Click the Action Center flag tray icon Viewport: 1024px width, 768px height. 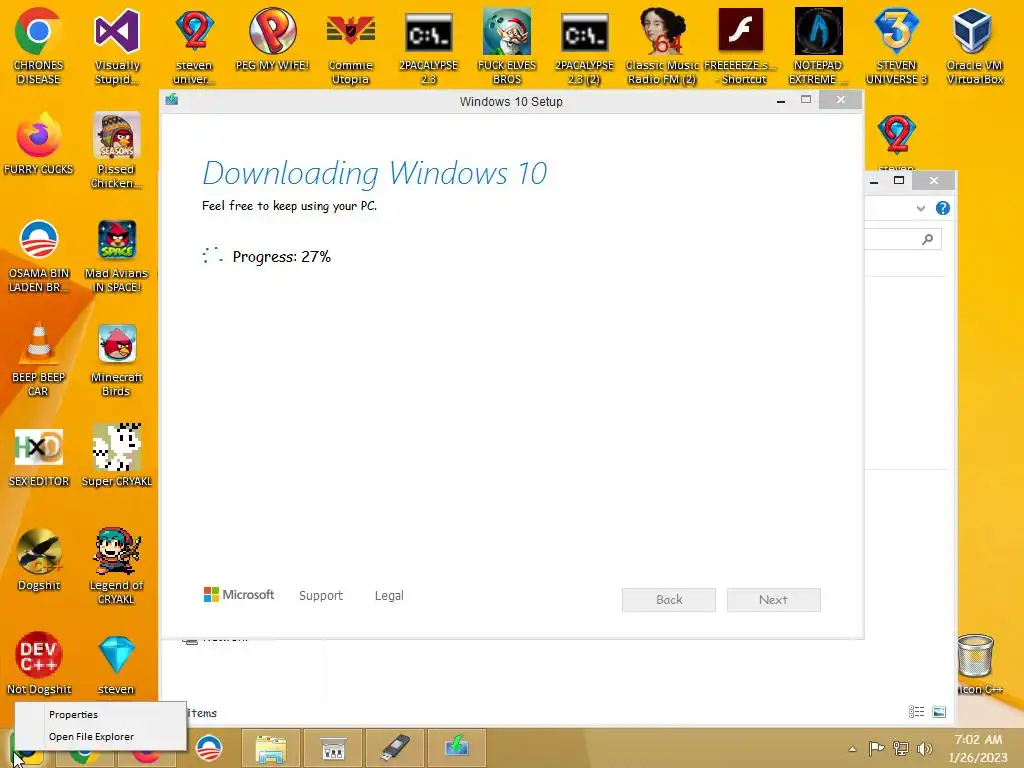coord(876,748)
